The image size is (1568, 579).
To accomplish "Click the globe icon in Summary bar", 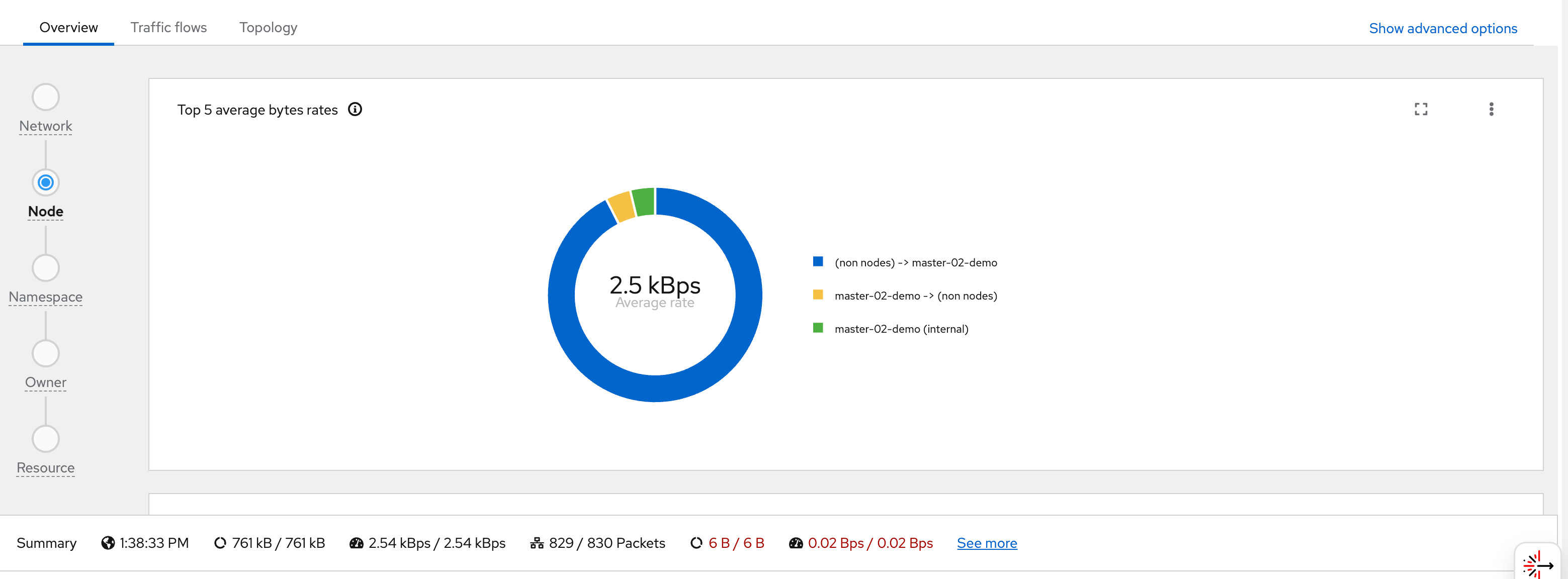I will pos(108,542).
